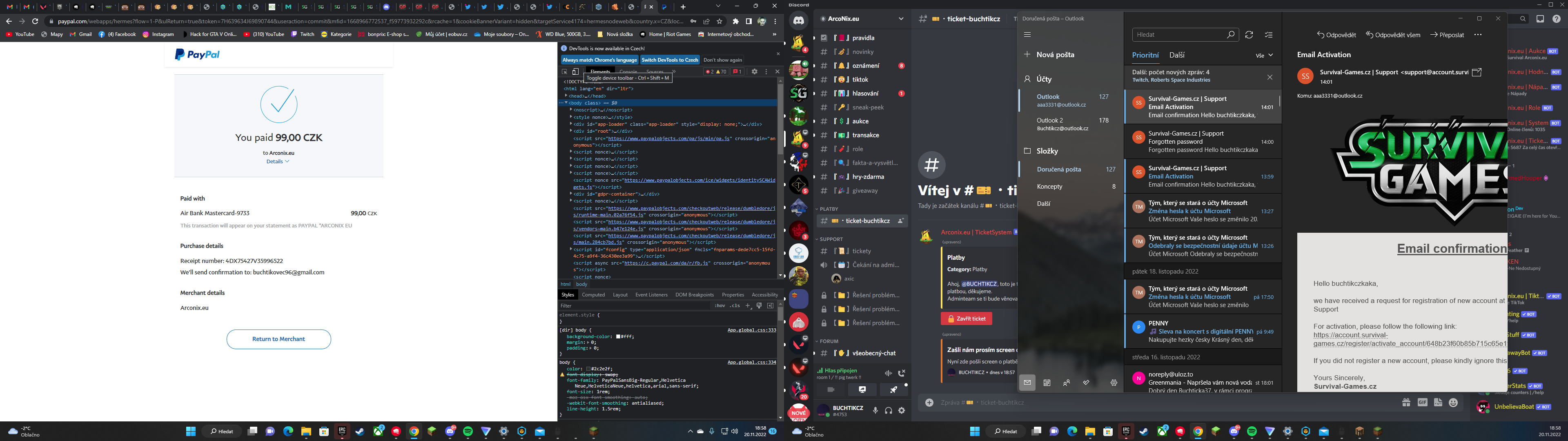Viewport: 1568px width, 441px height.
Task: Open DevTools settings gear
Action: point(754,72)
